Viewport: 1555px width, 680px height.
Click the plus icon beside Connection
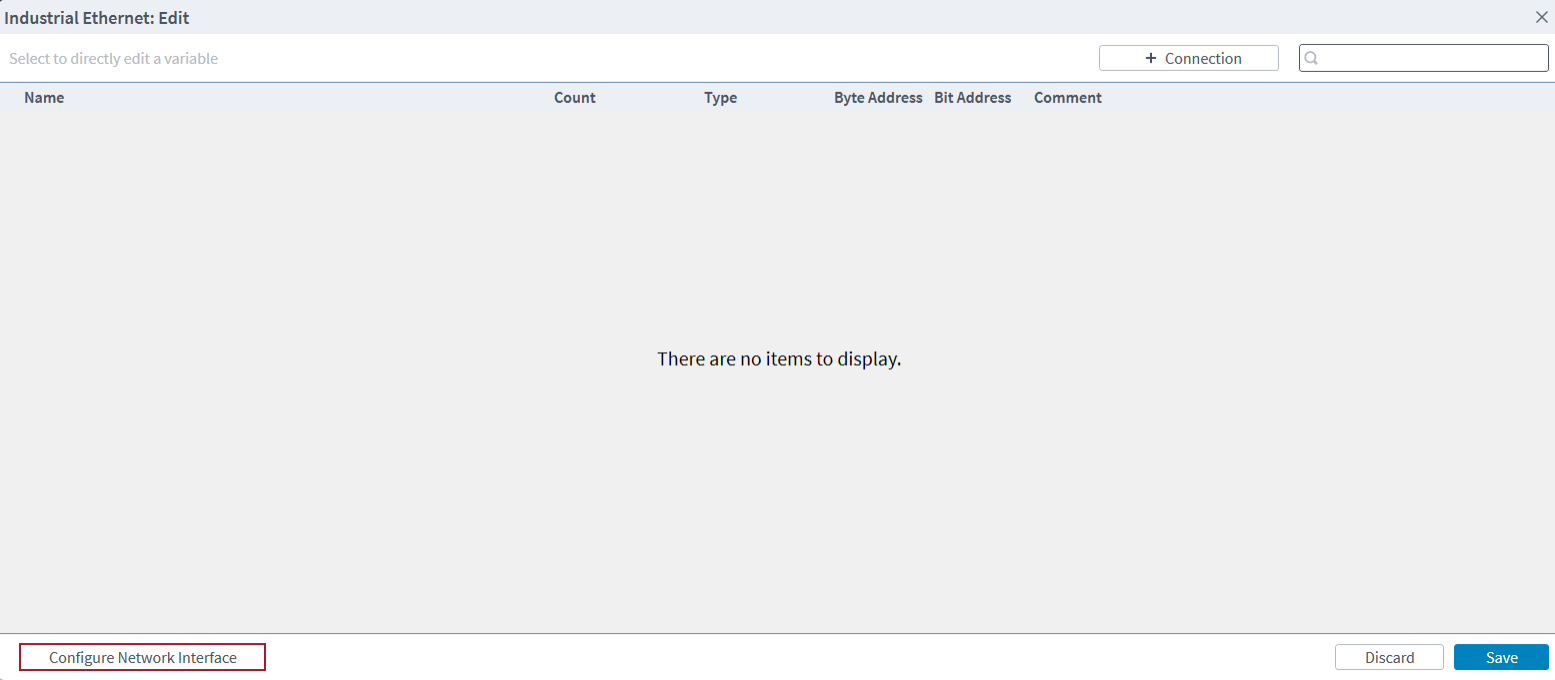click(1151, 58)
